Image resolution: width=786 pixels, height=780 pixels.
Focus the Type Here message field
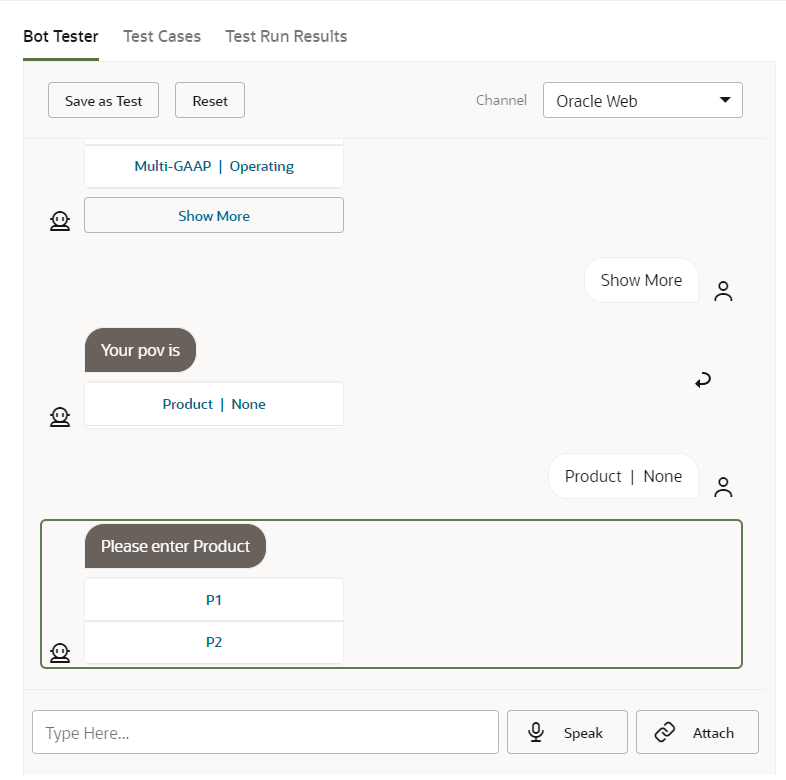click(265, 733)
